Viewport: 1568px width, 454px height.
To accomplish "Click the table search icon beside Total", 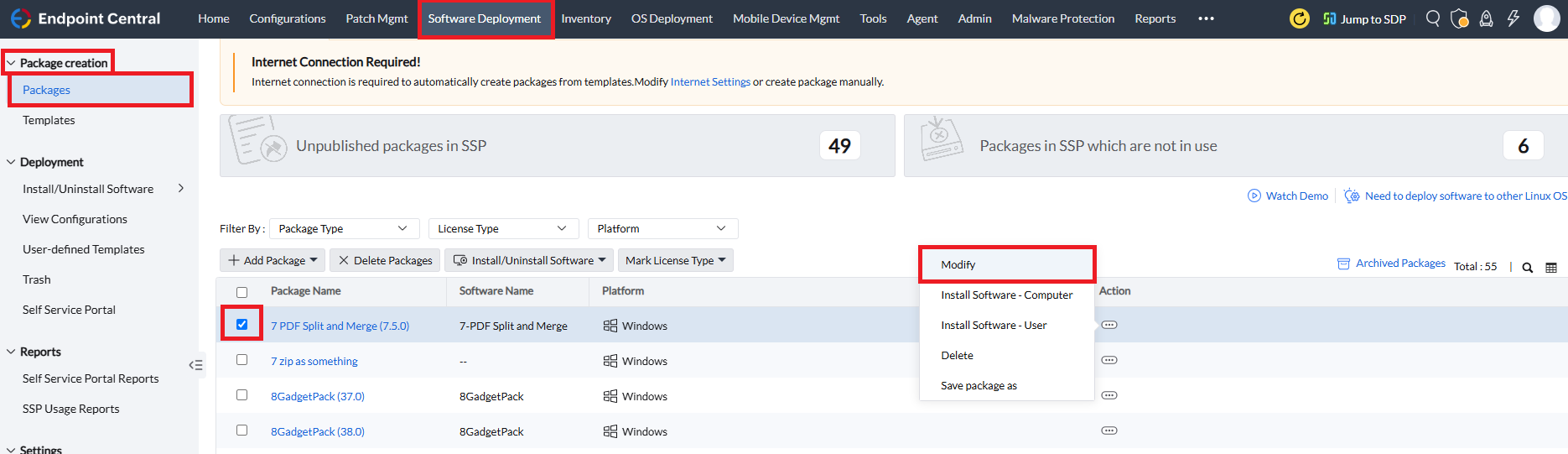I will 1528,268.
